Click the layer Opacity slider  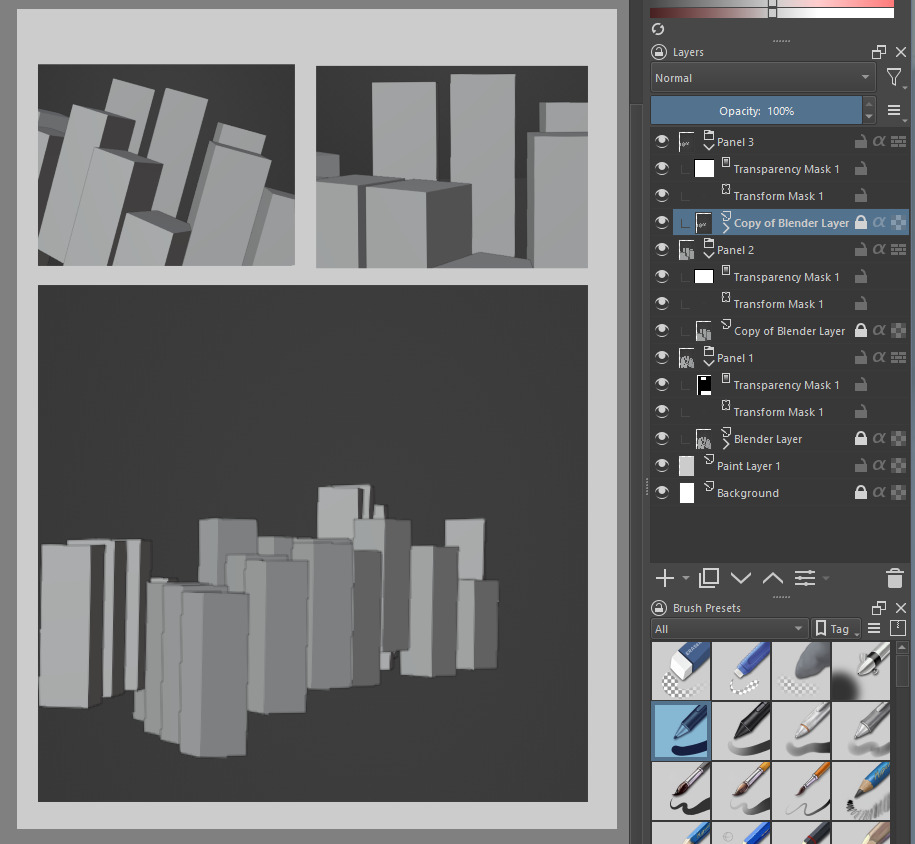tap(756, 110)
